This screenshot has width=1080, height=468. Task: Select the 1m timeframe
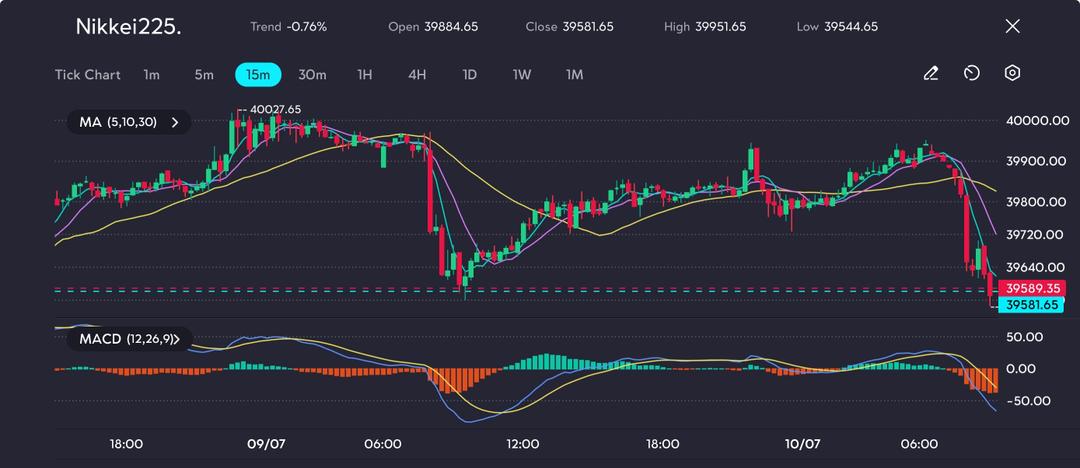(x=151, y=75)
